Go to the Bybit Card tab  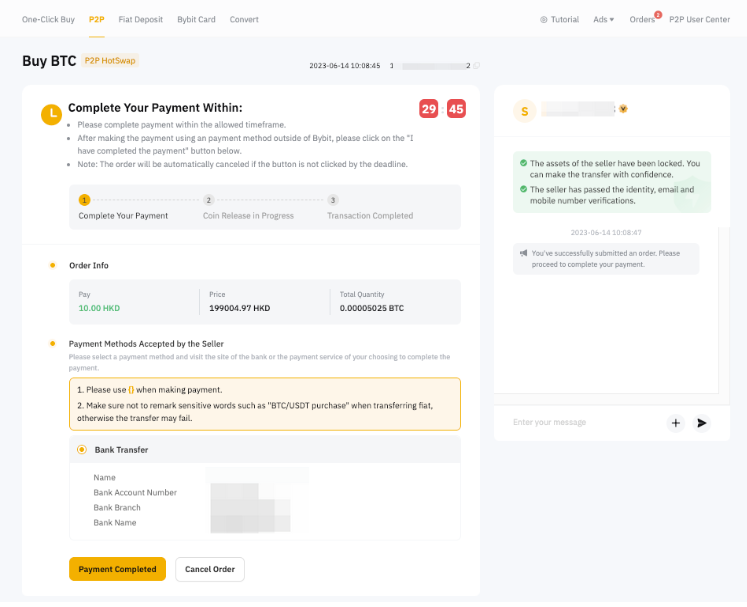(x=196, y=20)
